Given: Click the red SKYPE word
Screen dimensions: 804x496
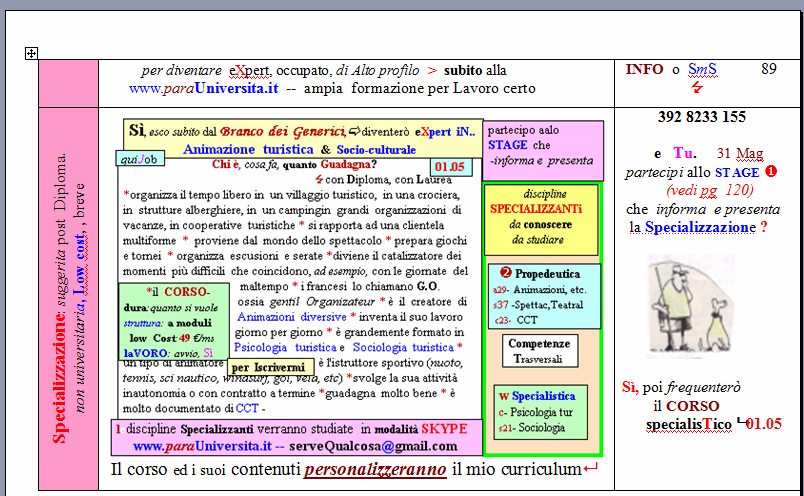Looking at the screenshot, I should (444, 429).
